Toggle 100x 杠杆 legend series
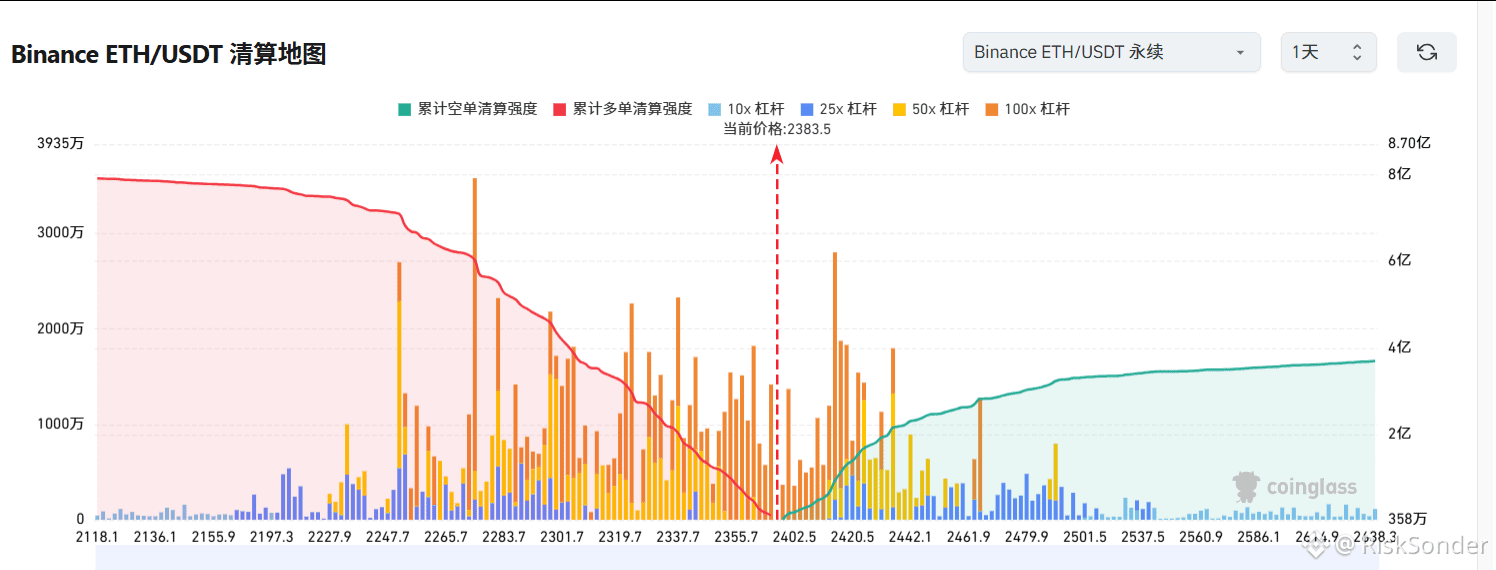The height and width of the screenshot is (570, 1496). [1027, 109]
